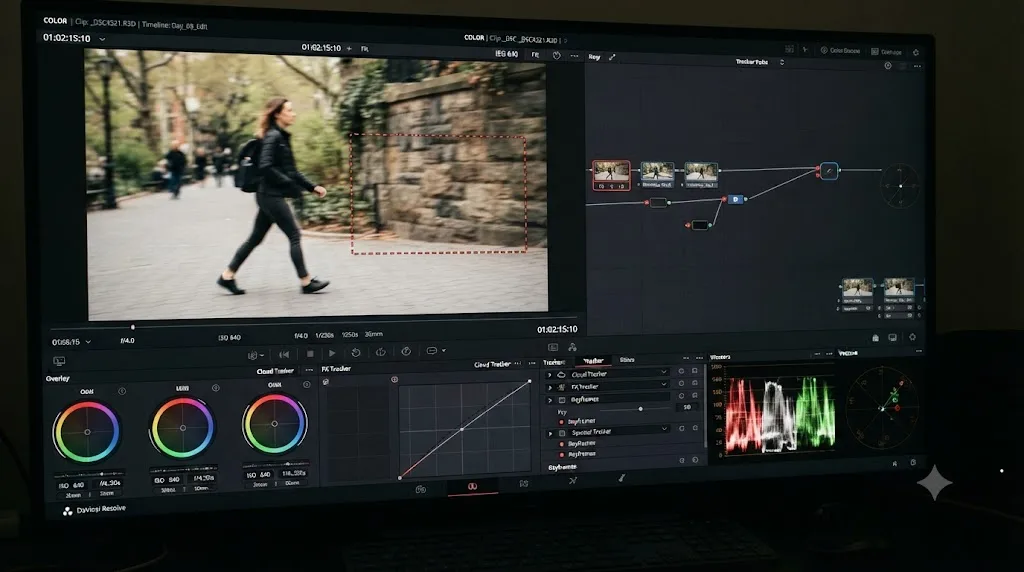The image size is (1024, 572).
Task: Open the dropdown left of skip-back button
Action: point(255,355)
